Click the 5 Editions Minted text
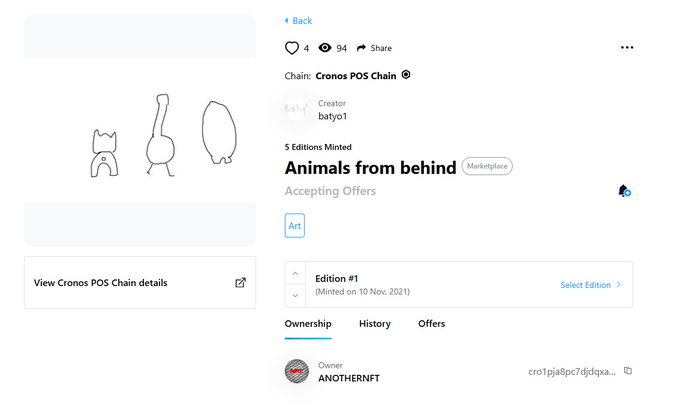Viewport: 680px width, 415px height. point(318,147)
